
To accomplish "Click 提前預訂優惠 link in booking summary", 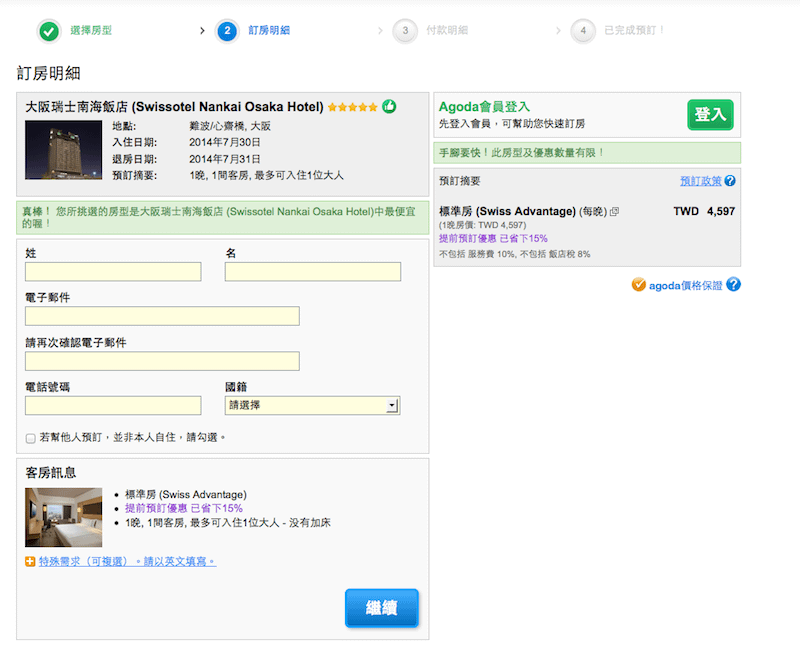I will tap(493, 238).
